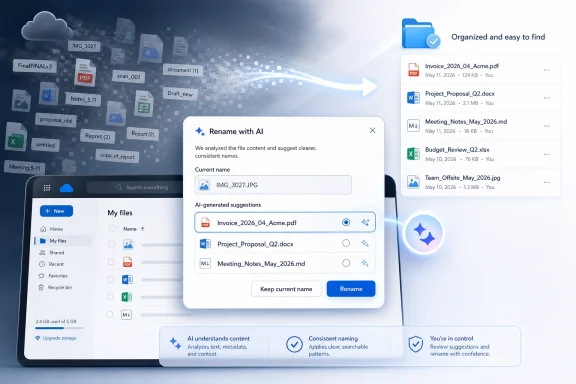Click the AI sparkle icon beside Meeting_Notes_May_2026.md suggestion
The width and height of the screenshot is (576, 384).
365,263
